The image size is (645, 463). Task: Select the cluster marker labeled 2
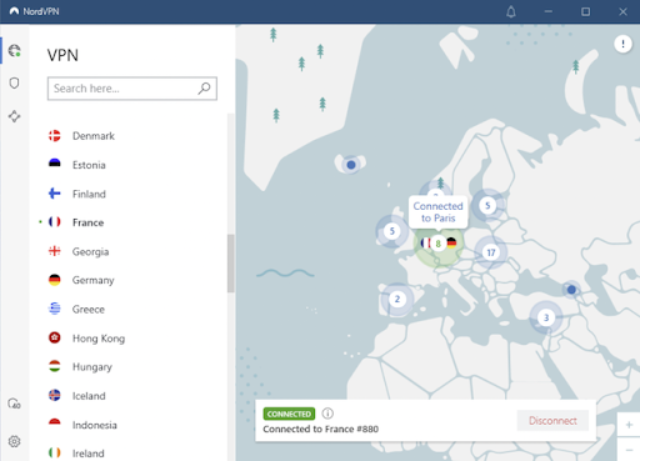[397, 299]
